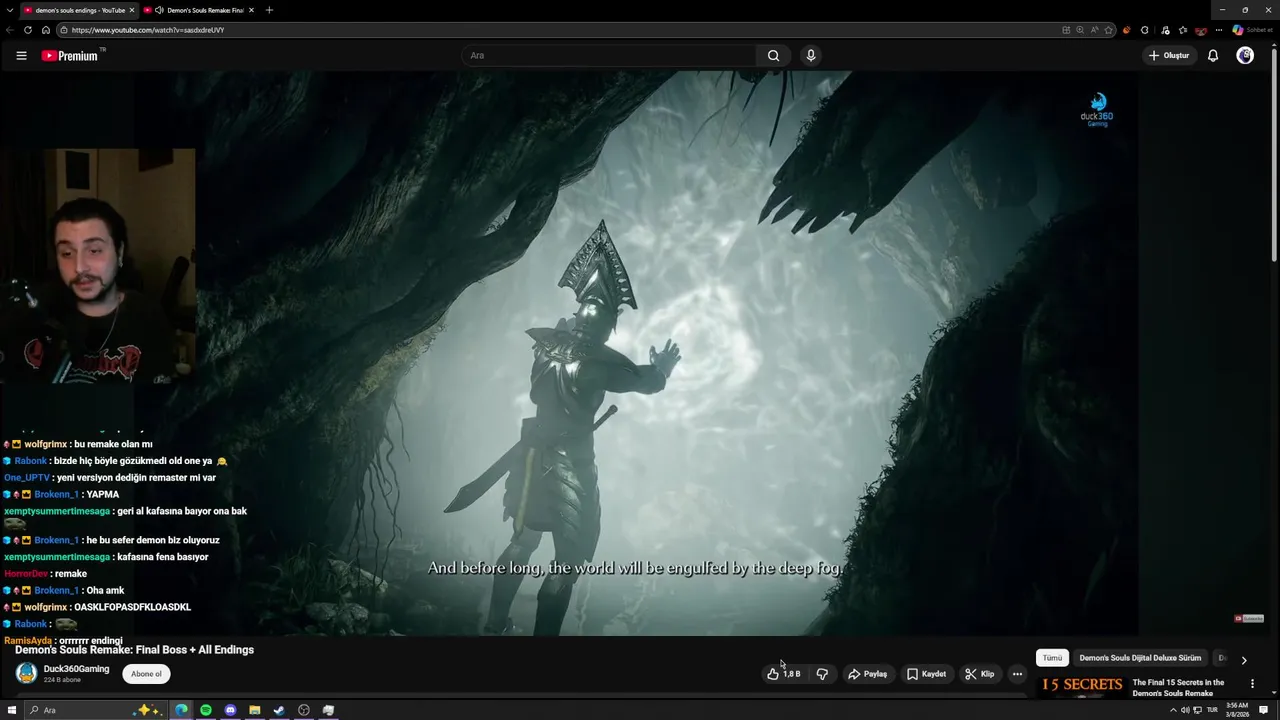
Task: Open read aloud icon in address bar
Action: click(x=1094, y=30)
